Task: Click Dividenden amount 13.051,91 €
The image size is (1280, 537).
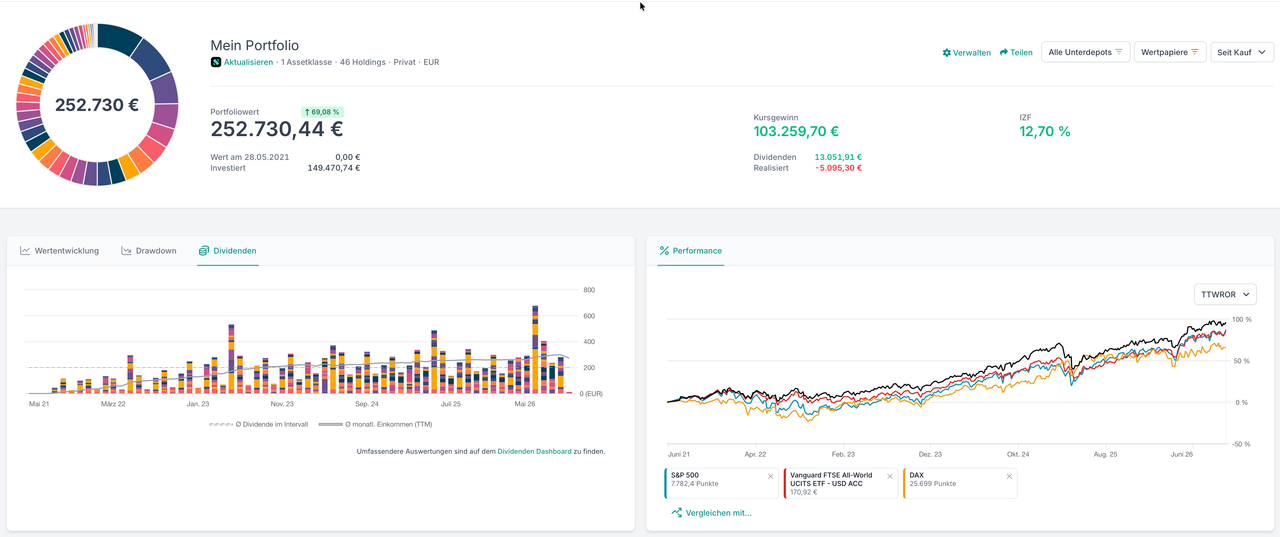Action: 838,157
